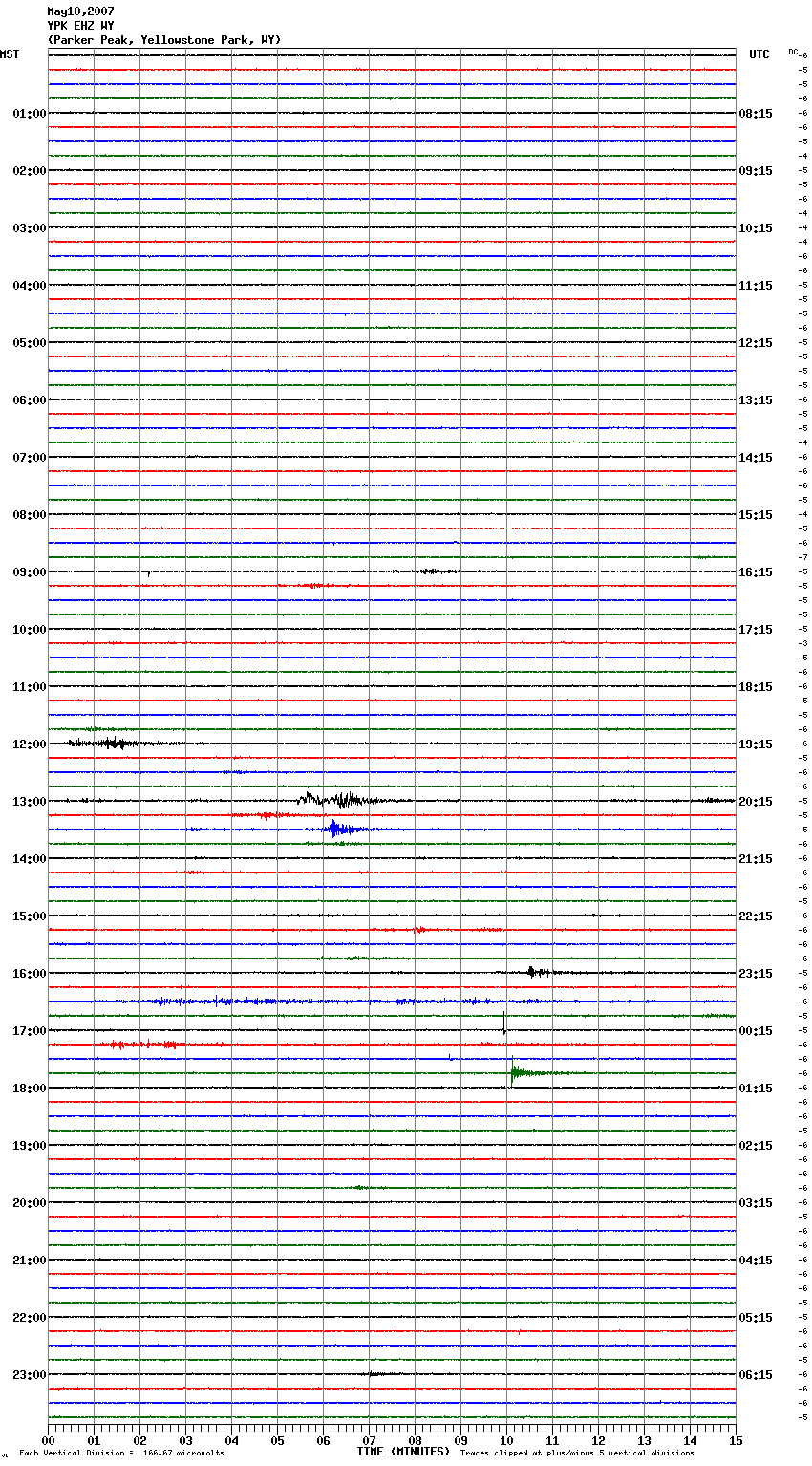The image size is (812, 1466).
Task: Select the 02:00 MST row label
Action: (29, 171)
